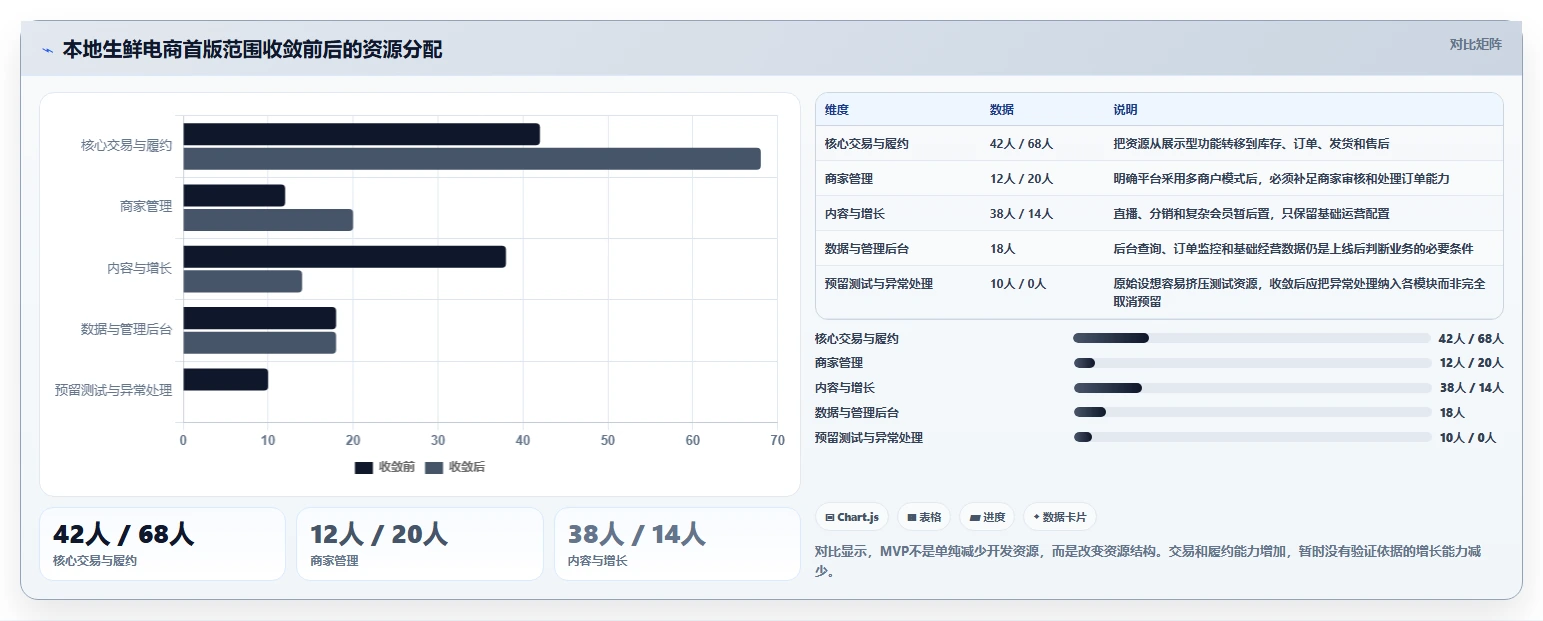Click the 维度 table column header

point(837,110)
